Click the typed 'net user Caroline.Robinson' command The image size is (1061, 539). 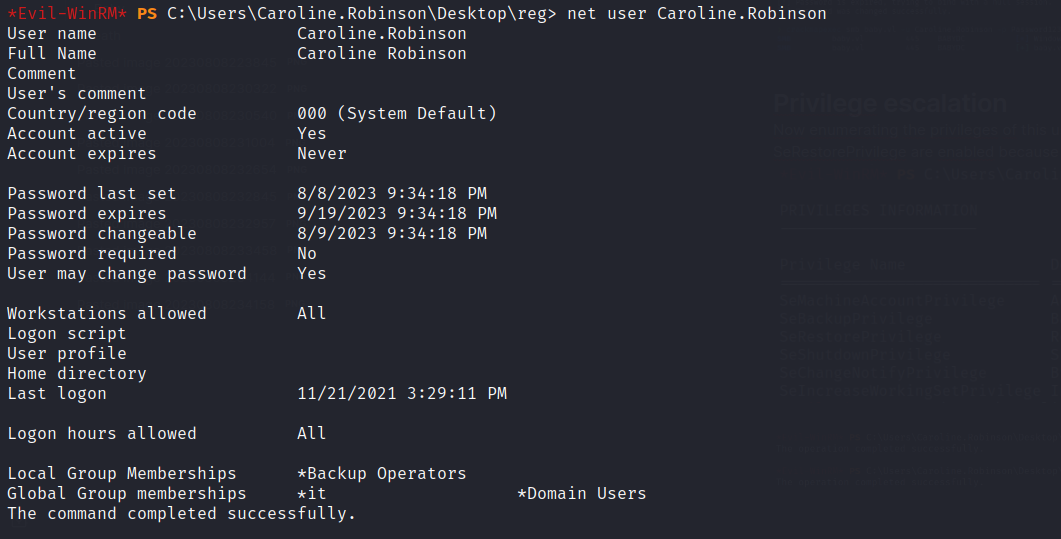point(697,14)
